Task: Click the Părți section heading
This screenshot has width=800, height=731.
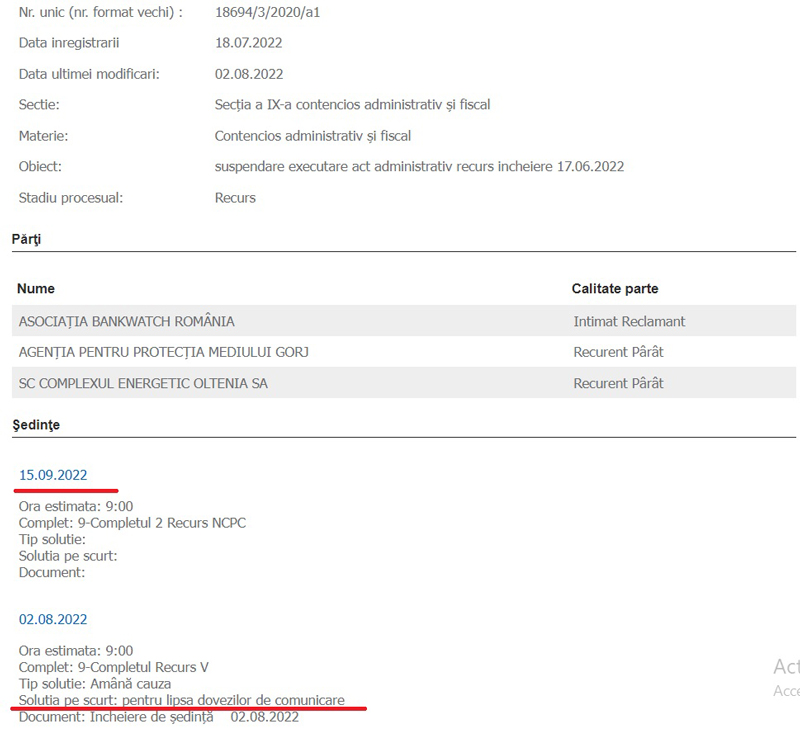Action: tap(26, 240)
